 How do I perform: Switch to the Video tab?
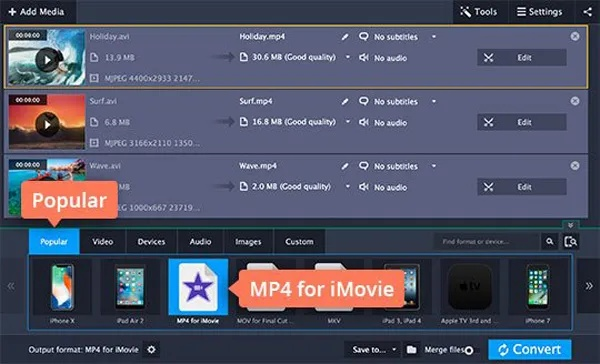(103, 242)
